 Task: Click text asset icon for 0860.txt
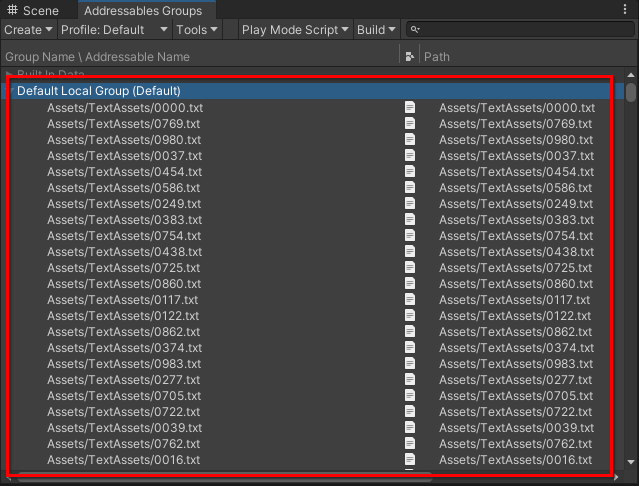[410, 284]
